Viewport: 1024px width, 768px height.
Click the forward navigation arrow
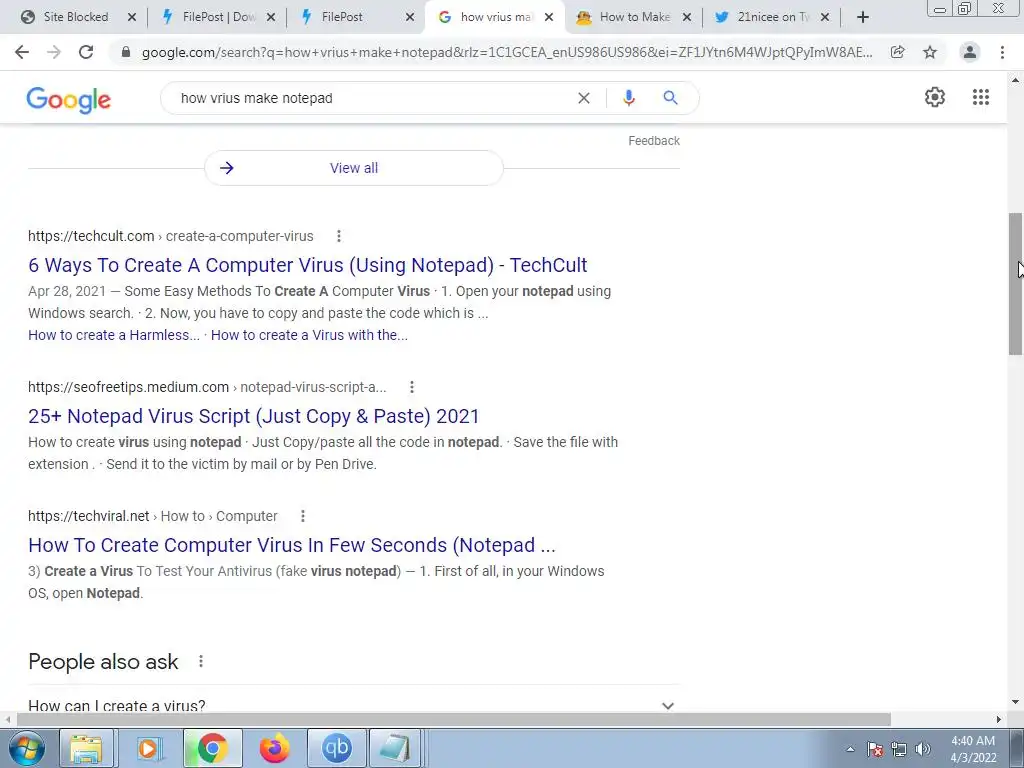(x=54, y=52)
